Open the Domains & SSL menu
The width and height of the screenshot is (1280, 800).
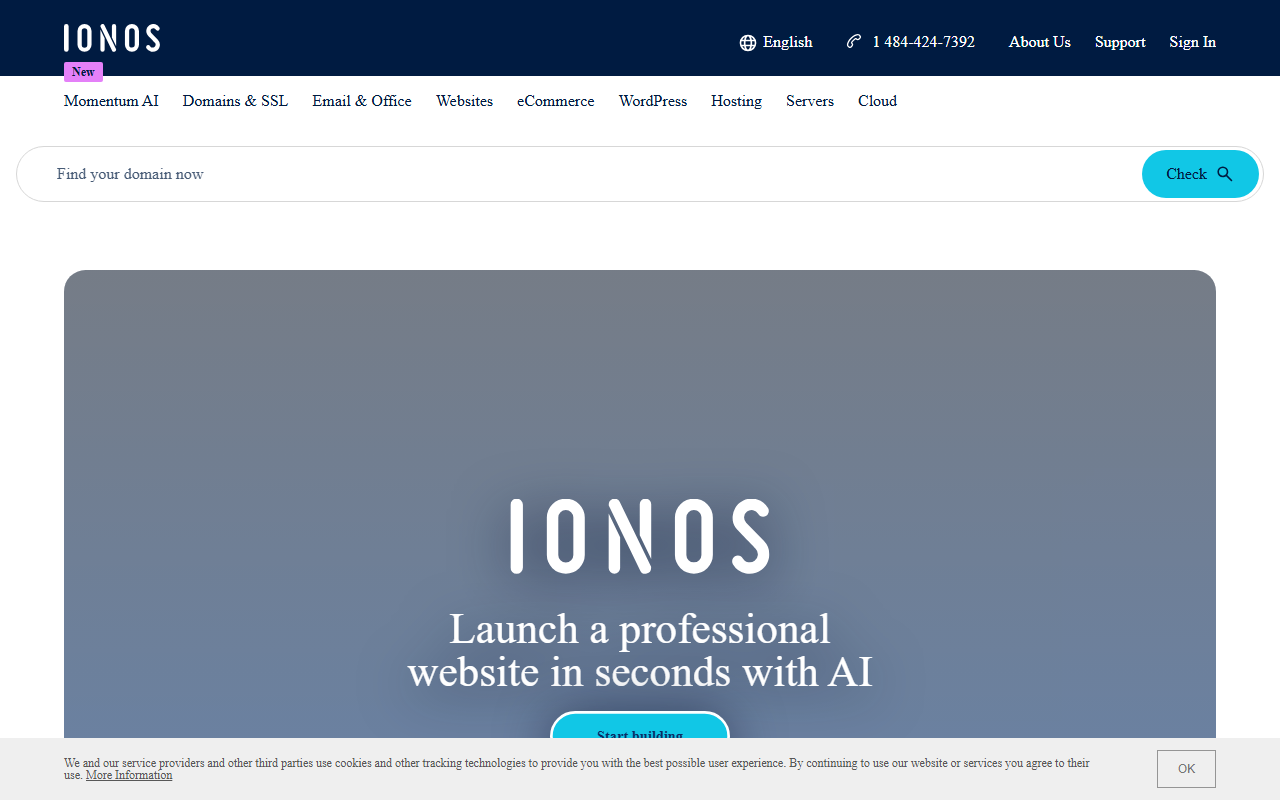tap(235, 101)
